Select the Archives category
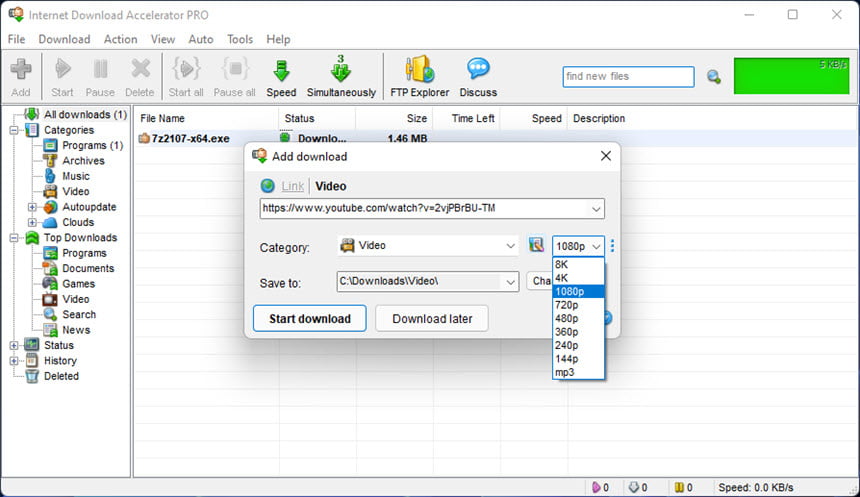Viewport: 860px width, 497px height. click(x=83, y=161)
